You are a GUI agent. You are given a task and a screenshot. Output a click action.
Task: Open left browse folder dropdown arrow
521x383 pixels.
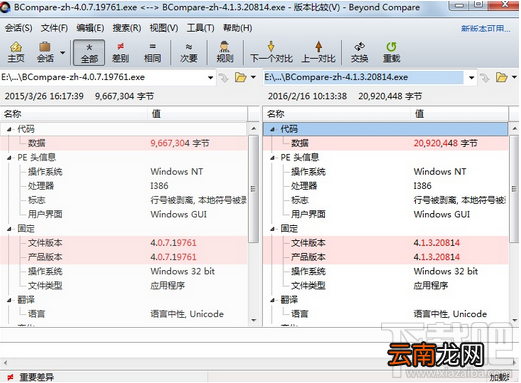(253, 77)
